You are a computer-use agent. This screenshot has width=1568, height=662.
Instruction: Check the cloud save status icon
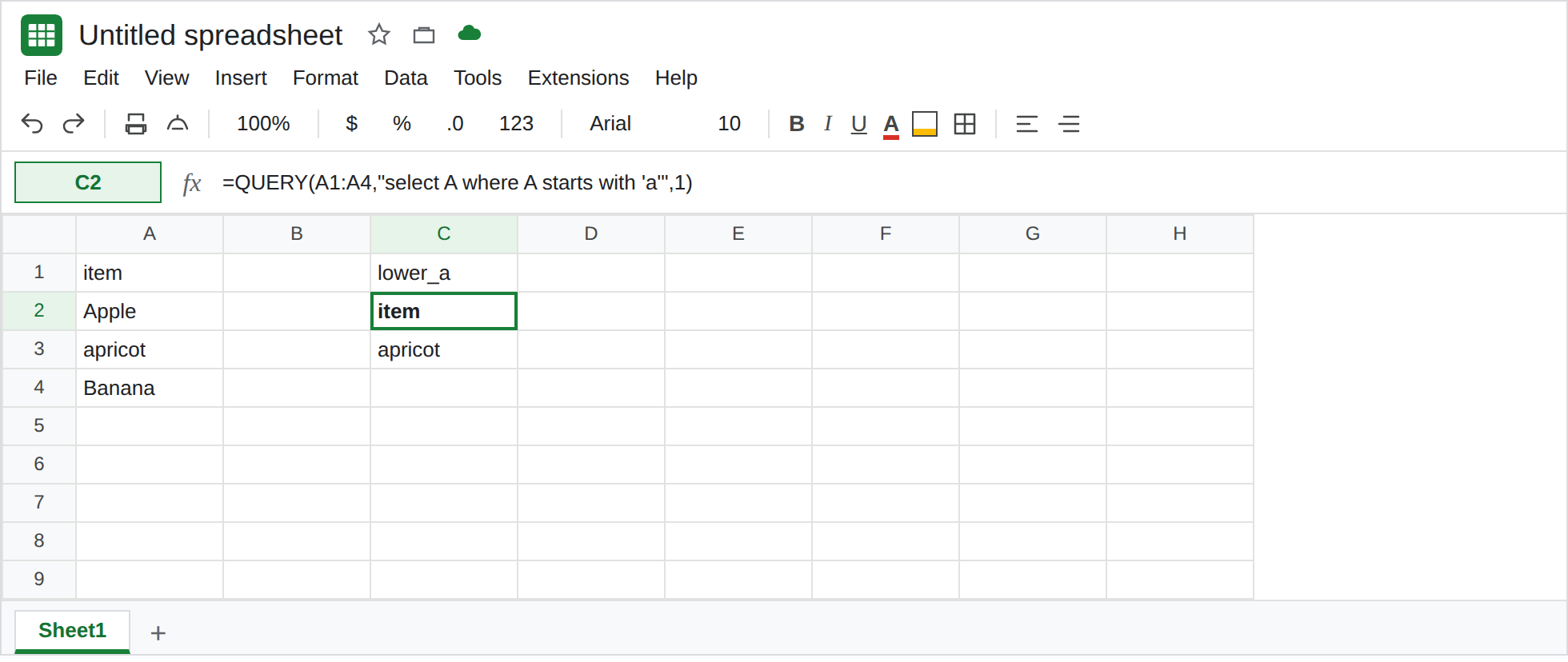pos(470,34)
